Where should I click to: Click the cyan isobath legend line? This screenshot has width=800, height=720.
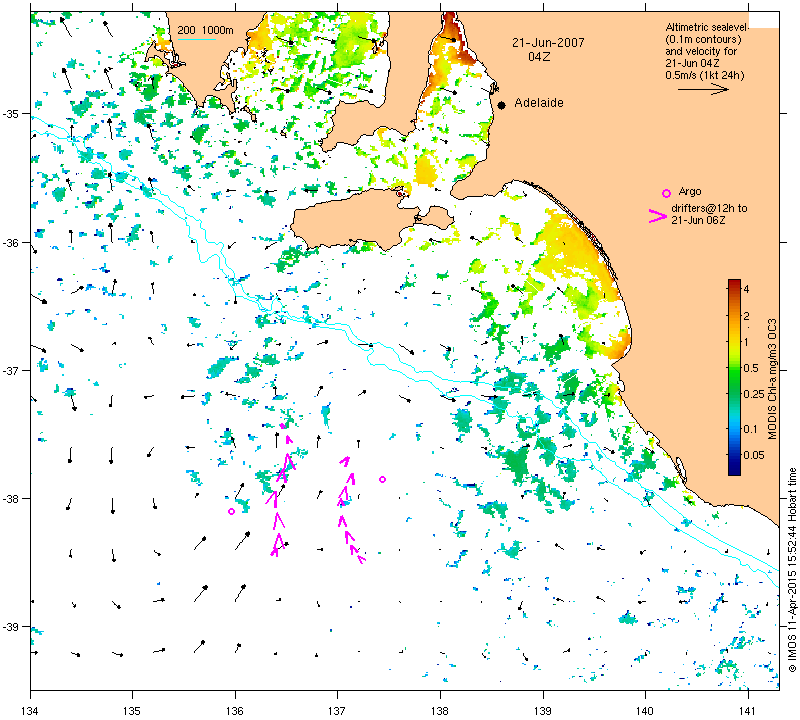coord(196,39)
